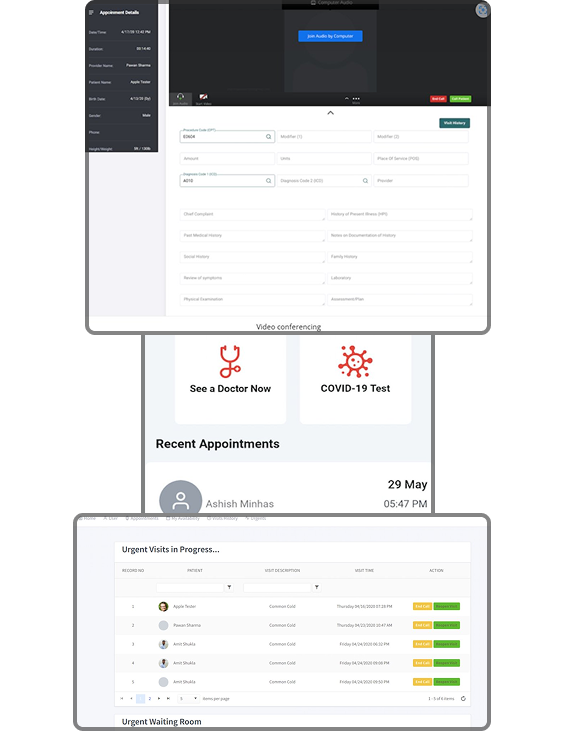
Task: Click the Review of symptoms text area
Action: 252,278
